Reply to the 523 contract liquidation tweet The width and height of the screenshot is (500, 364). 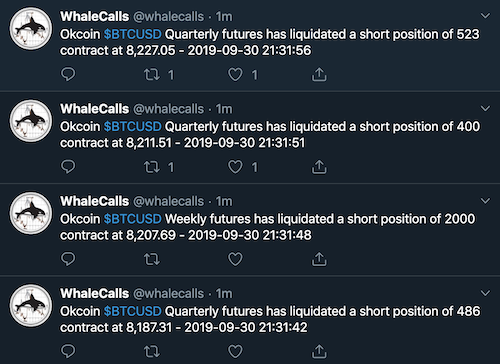(68, 74)
